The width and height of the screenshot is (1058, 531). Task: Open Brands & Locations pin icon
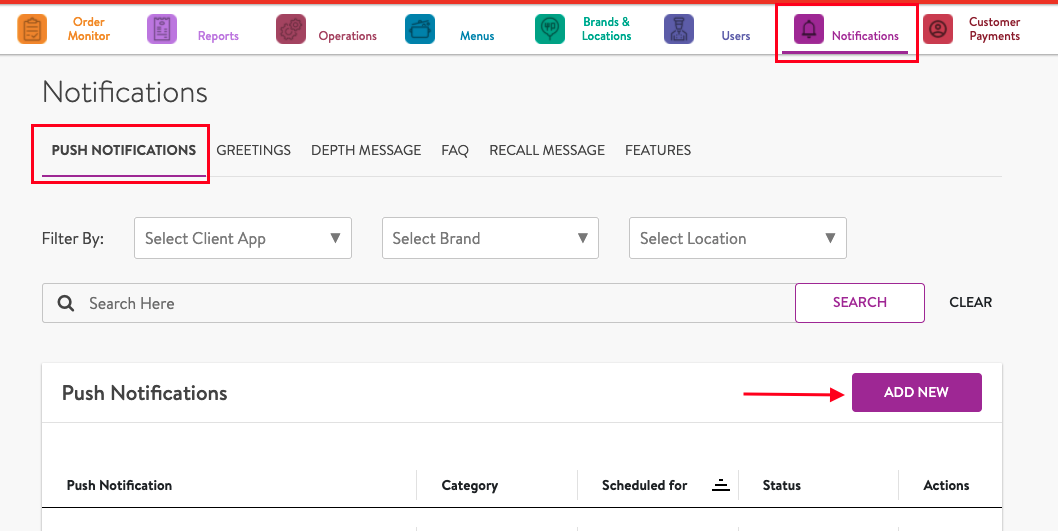click(x=549, y=30)
